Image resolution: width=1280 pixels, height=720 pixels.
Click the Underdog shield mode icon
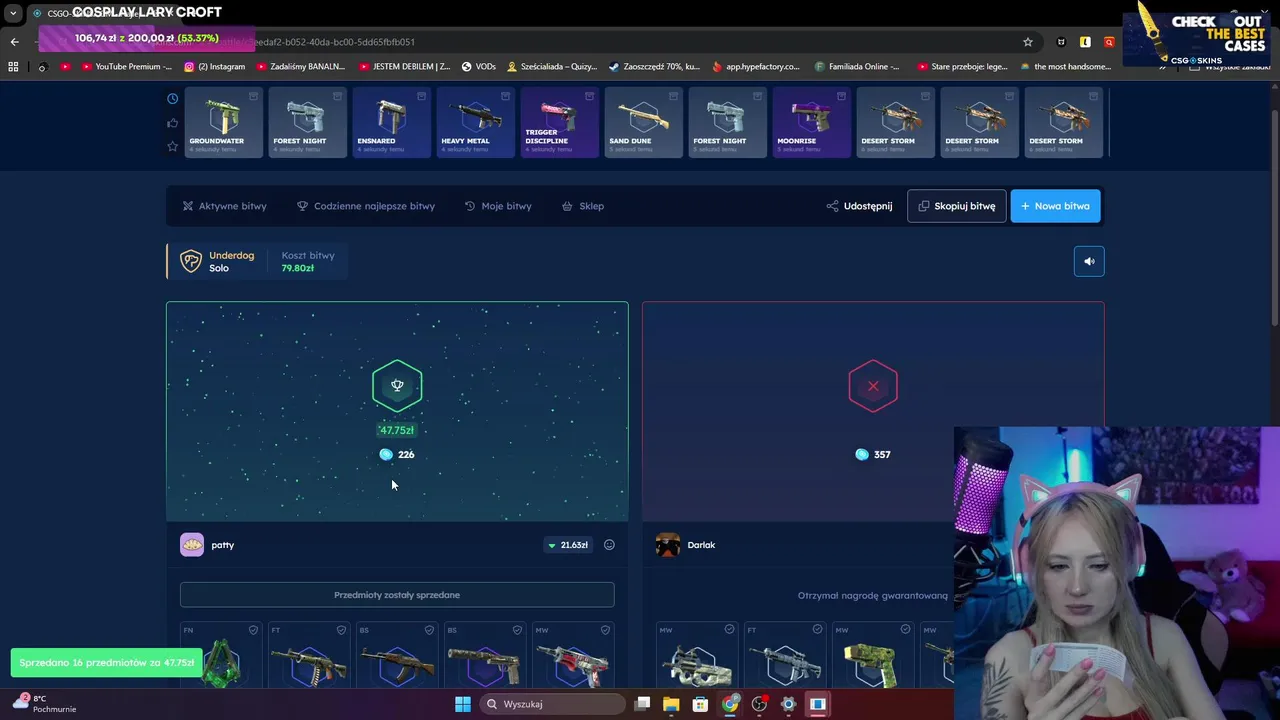(190, 261)
